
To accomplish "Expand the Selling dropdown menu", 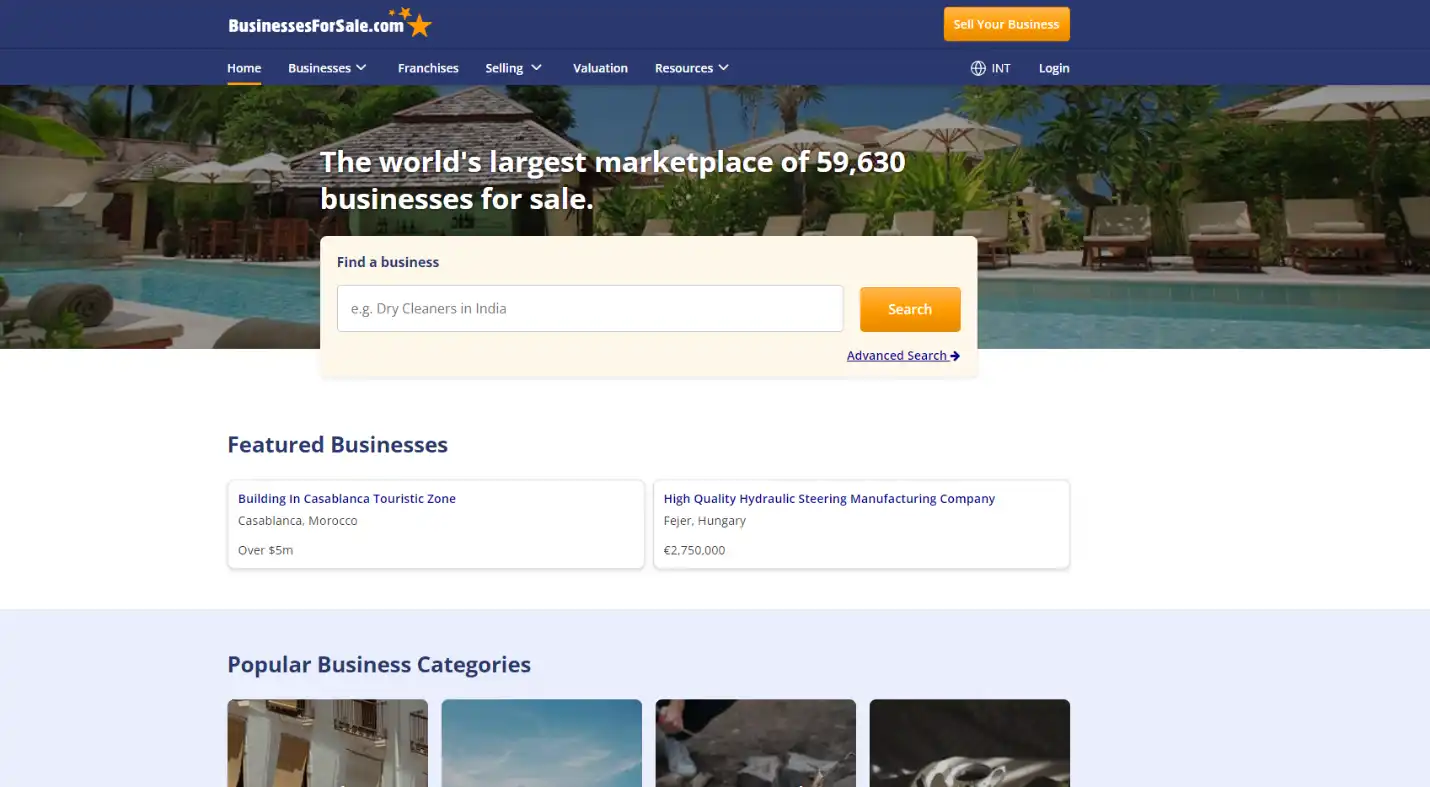I will coord(514,68).
